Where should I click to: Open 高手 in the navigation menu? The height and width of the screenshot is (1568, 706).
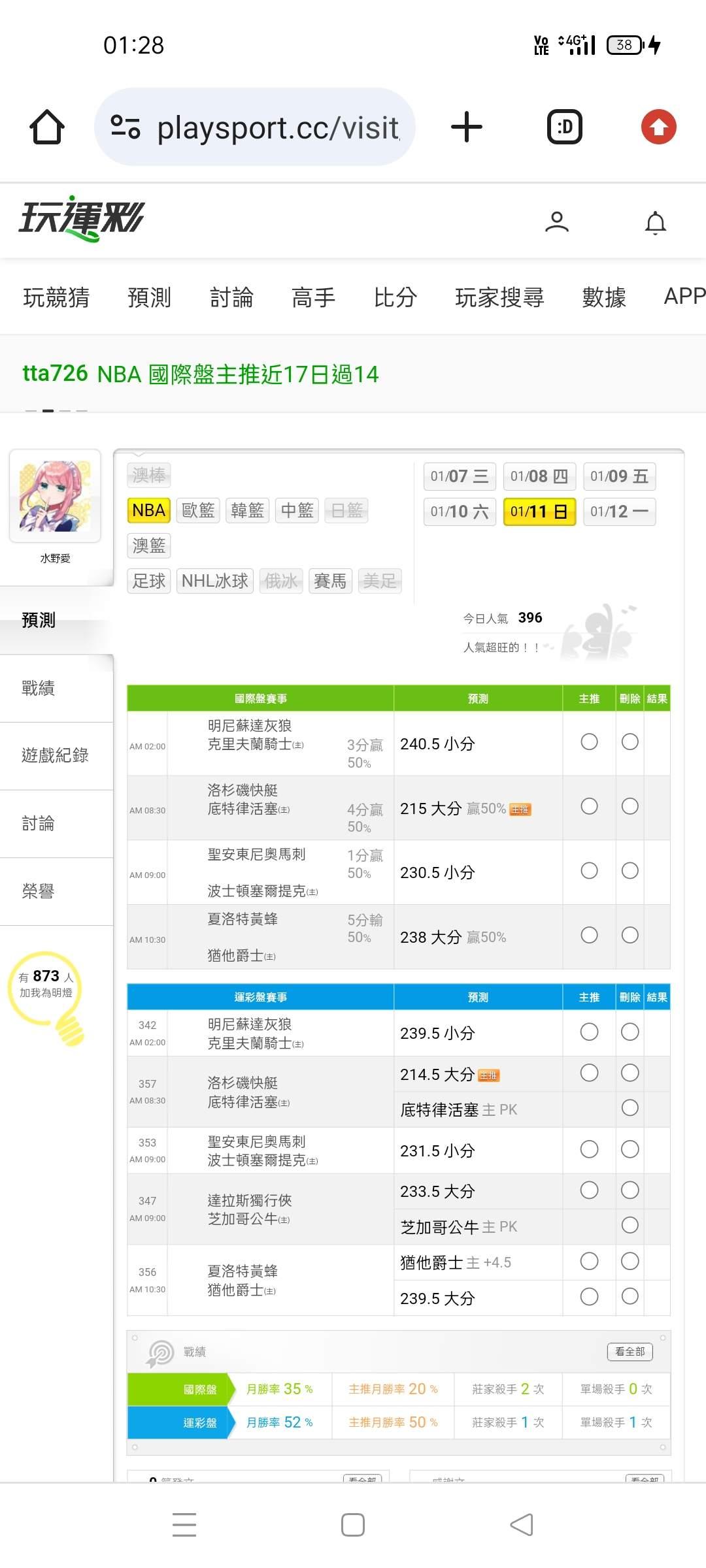pos(313,297)
